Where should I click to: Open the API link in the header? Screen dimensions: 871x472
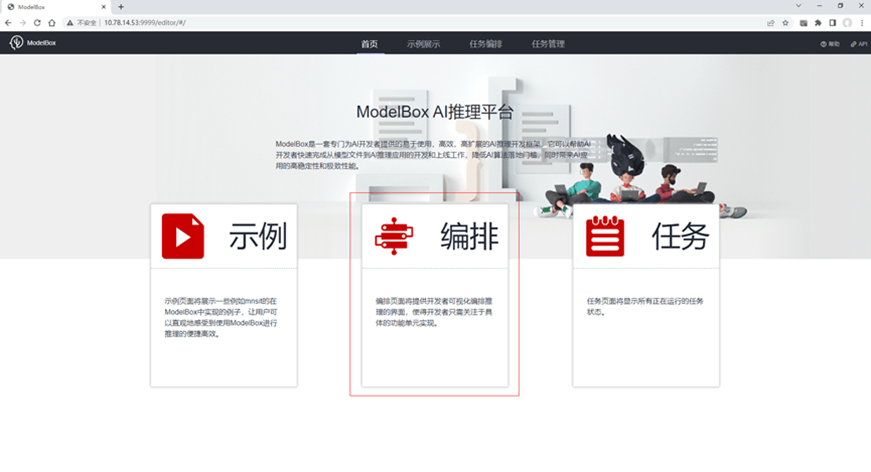pyautogui.click(x=859, y=44)
